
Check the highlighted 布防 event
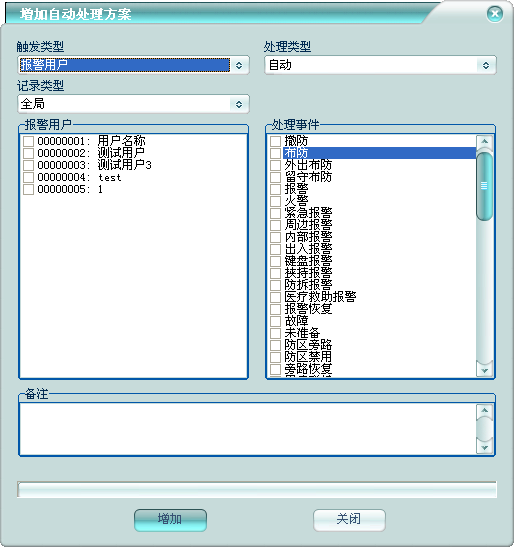point(275,153)
